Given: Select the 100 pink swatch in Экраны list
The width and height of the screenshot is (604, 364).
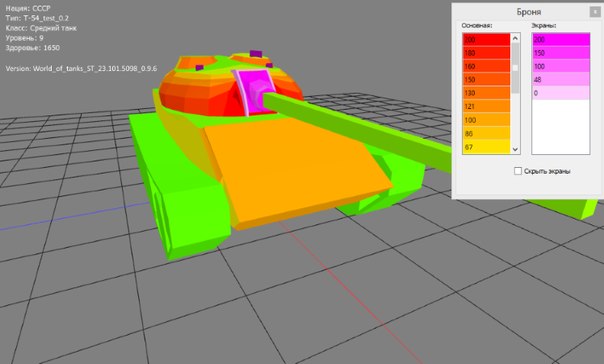Looking at the screenshot, I should [561, 66].
